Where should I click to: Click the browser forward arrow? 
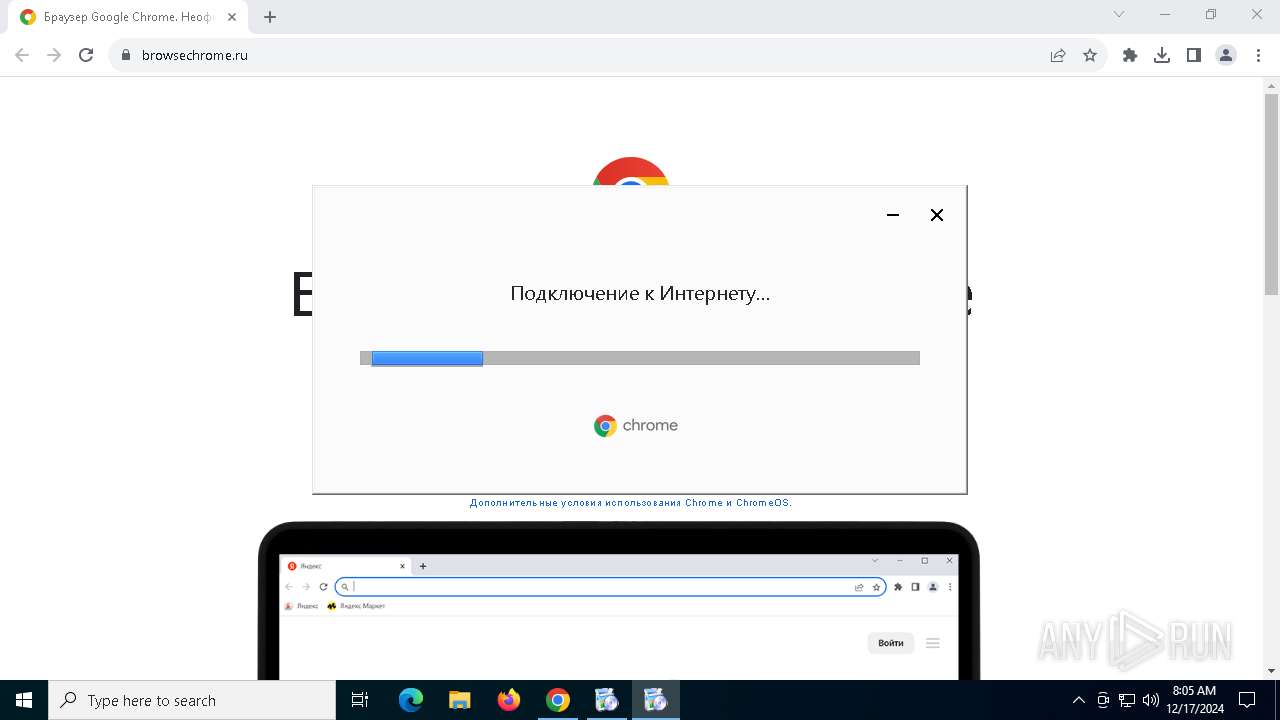click(x=54, y=55)
